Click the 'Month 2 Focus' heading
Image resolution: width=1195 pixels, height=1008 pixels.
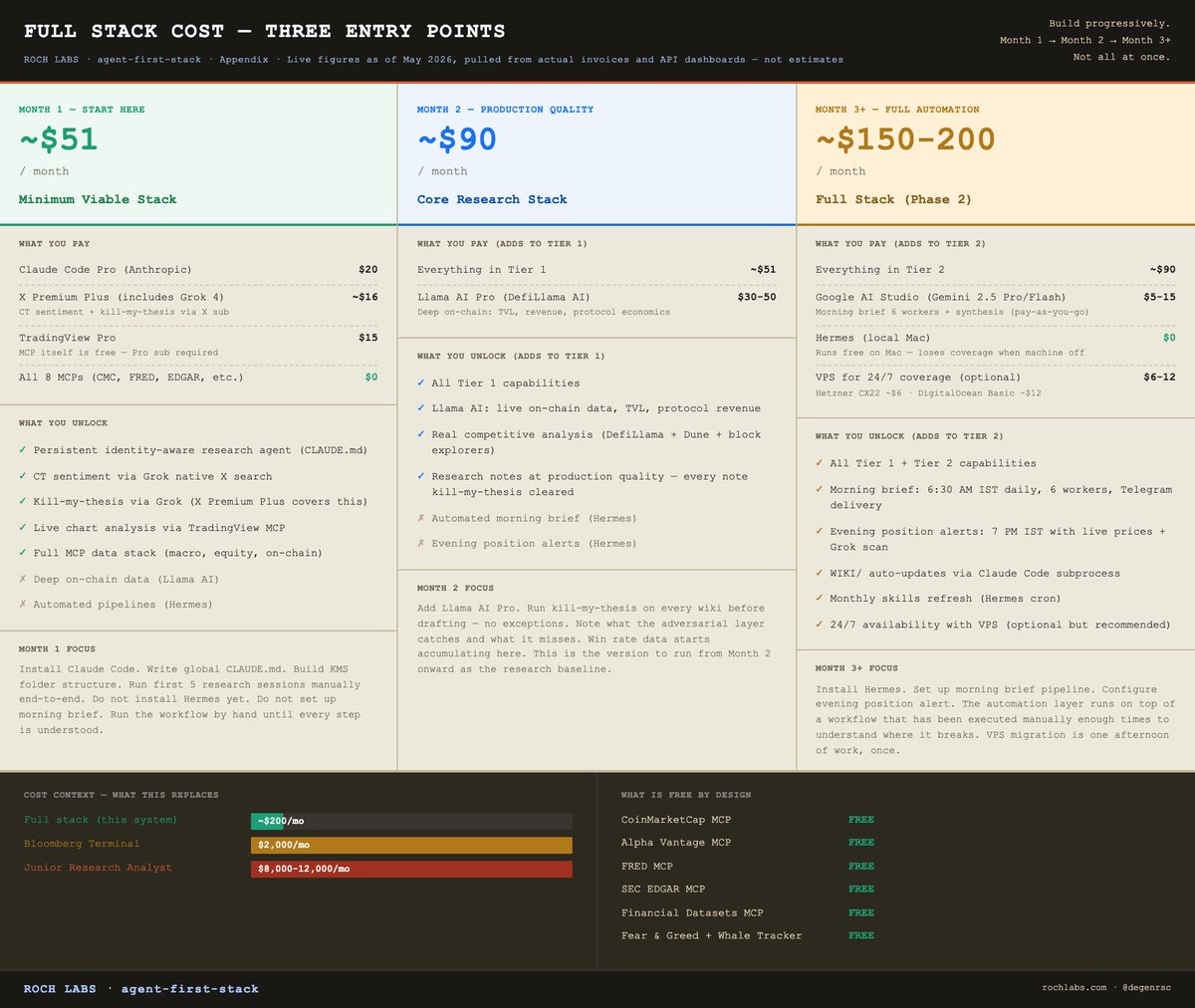(x=455, y=588)
